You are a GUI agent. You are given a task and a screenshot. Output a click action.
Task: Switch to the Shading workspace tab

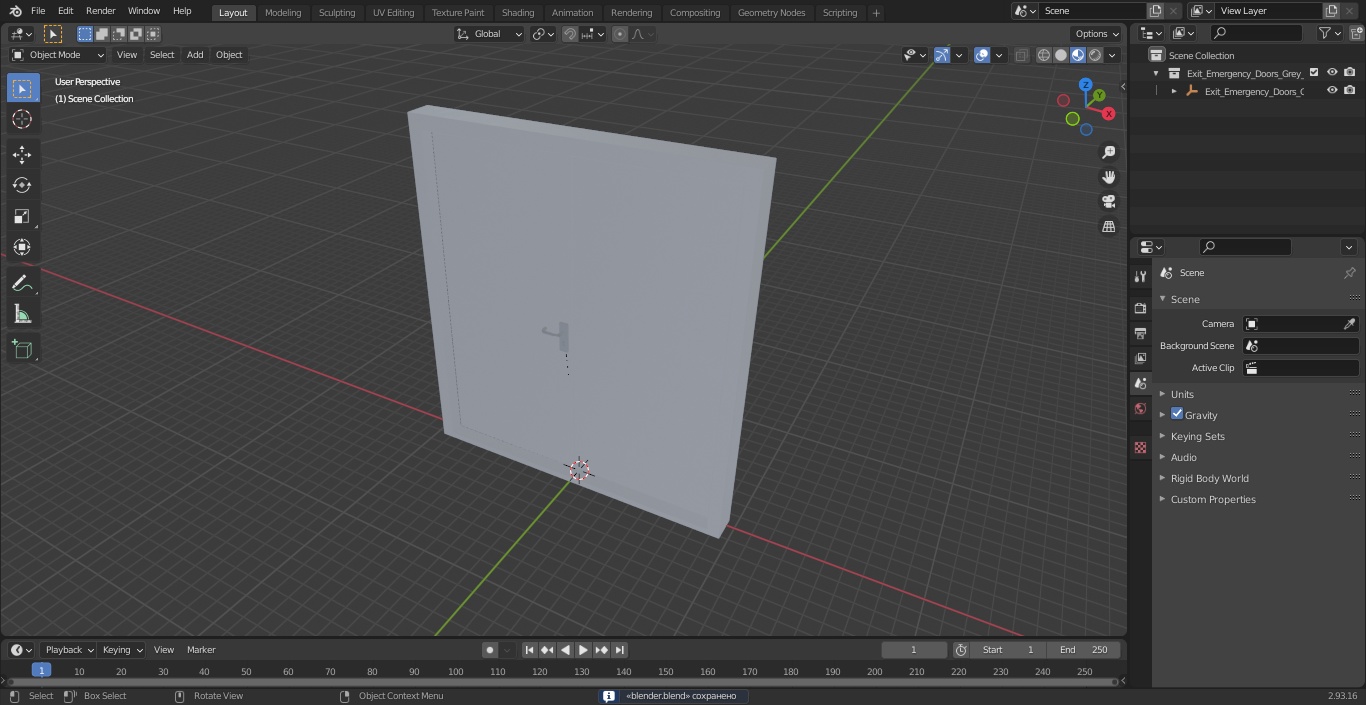point(518,12)
